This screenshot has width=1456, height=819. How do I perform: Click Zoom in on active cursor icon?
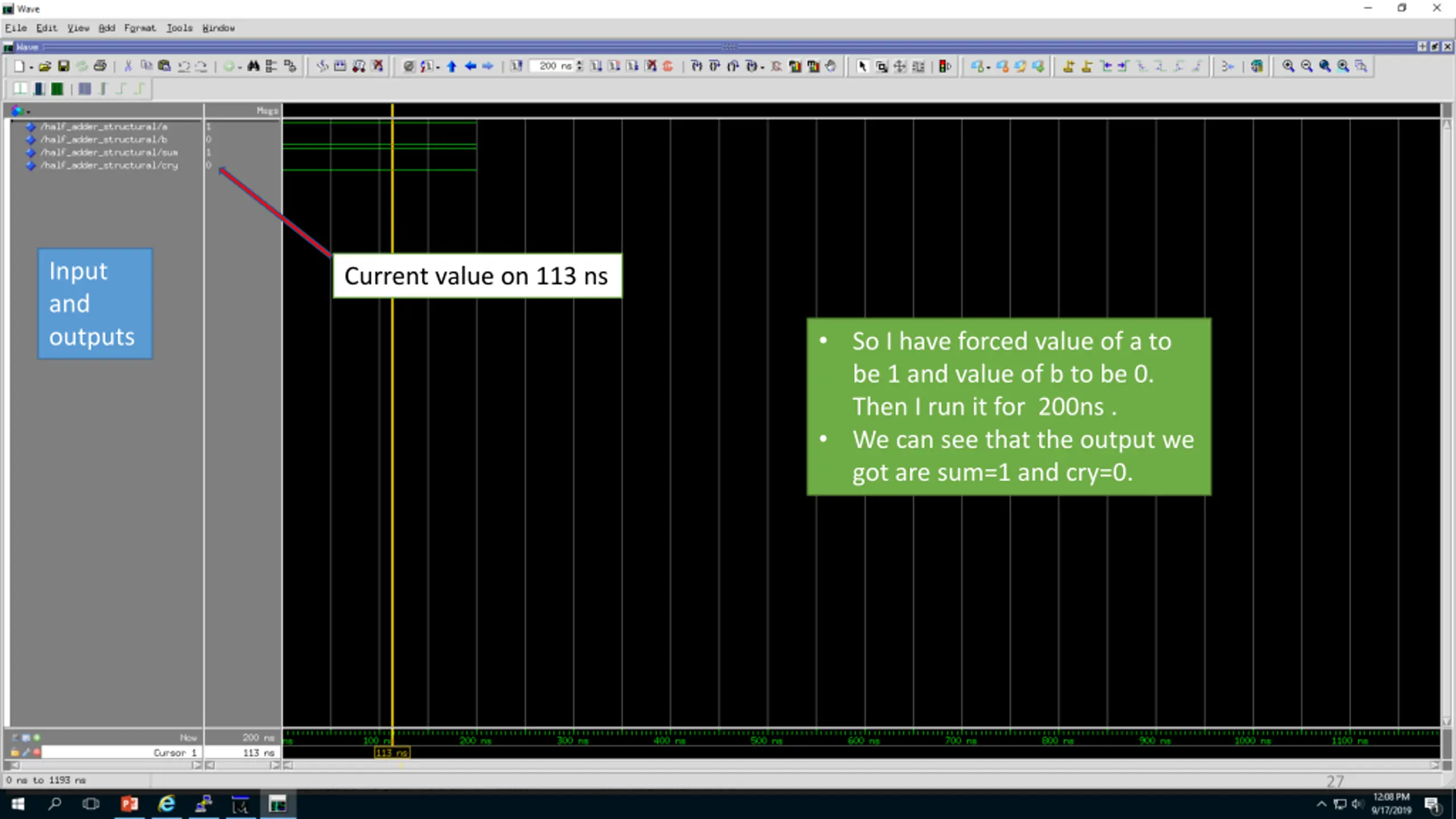point(1343,67)
